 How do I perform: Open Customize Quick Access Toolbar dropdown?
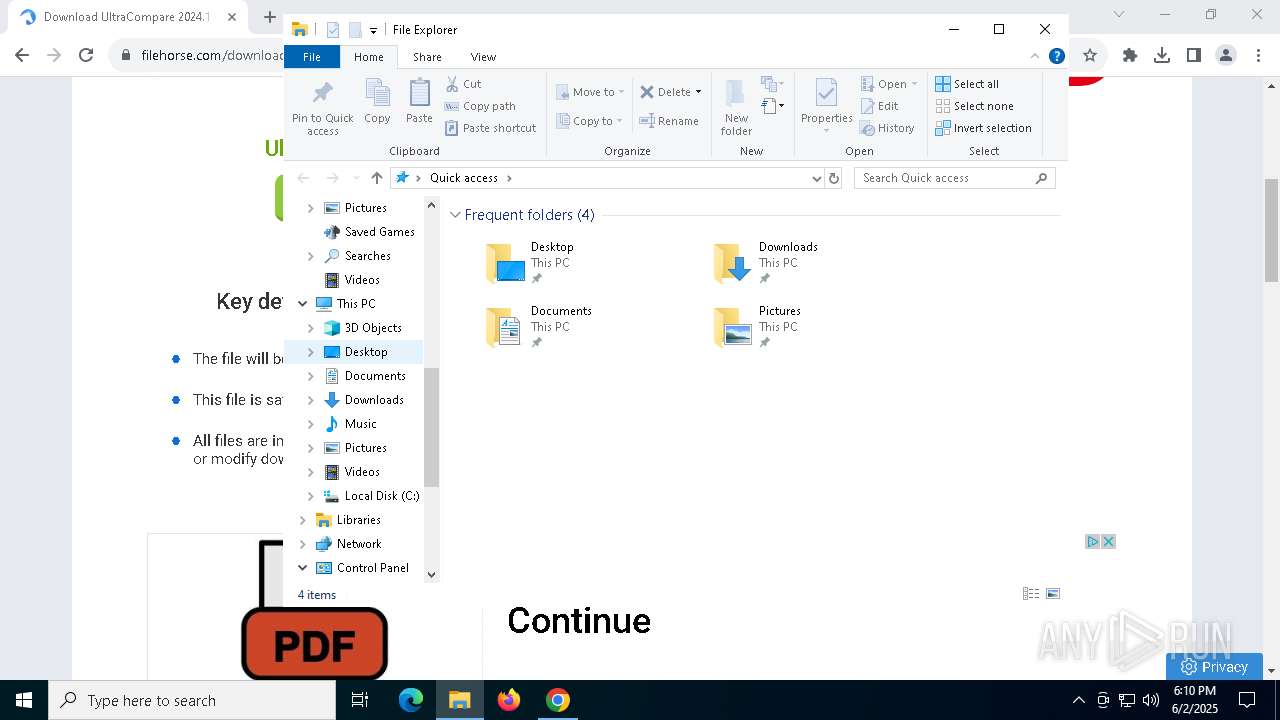(373, 31)
